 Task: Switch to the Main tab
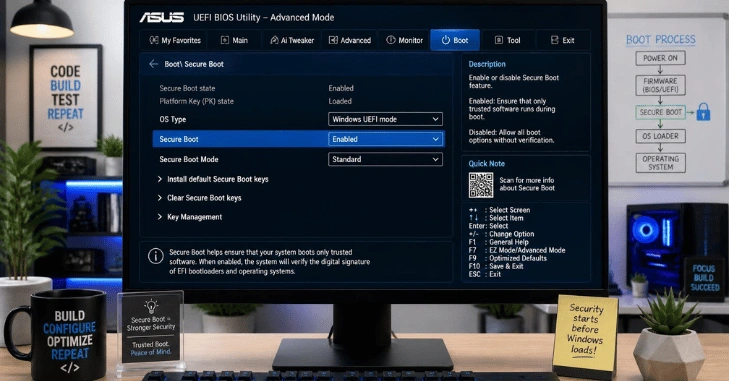pos(234,40)
